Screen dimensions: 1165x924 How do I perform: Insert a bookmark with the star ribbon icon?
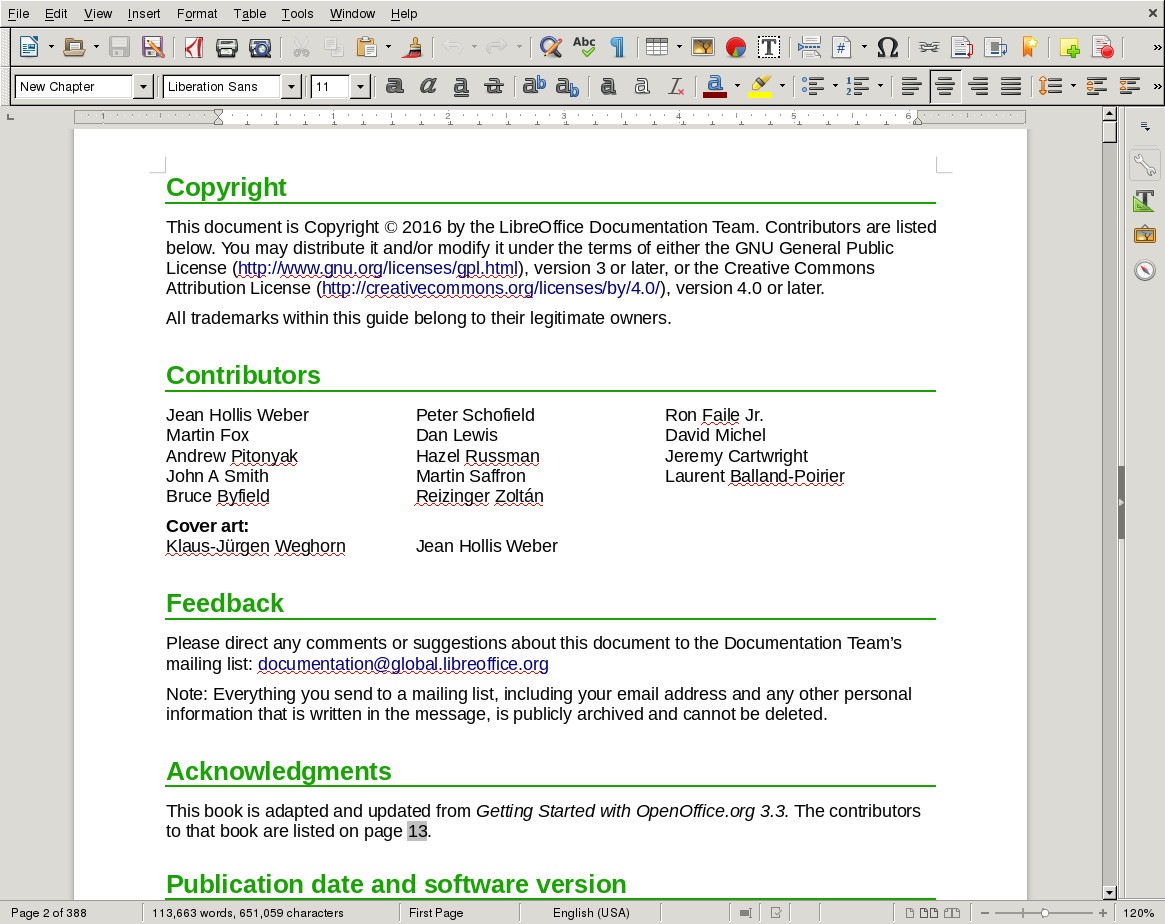1029,47
